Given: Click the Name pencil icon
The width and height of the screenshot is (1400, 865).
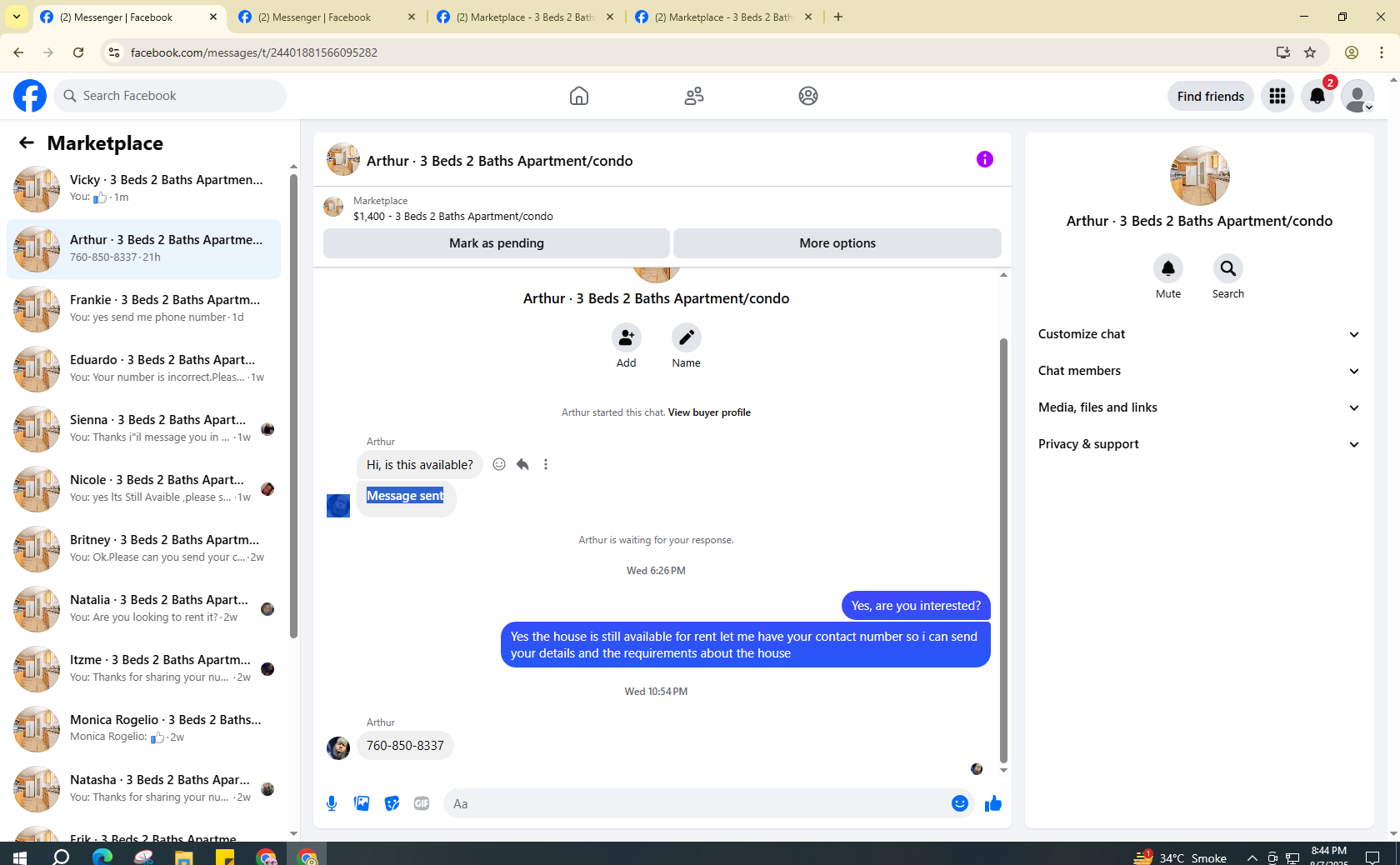Looking at the screenshot, I should [687, 337].
